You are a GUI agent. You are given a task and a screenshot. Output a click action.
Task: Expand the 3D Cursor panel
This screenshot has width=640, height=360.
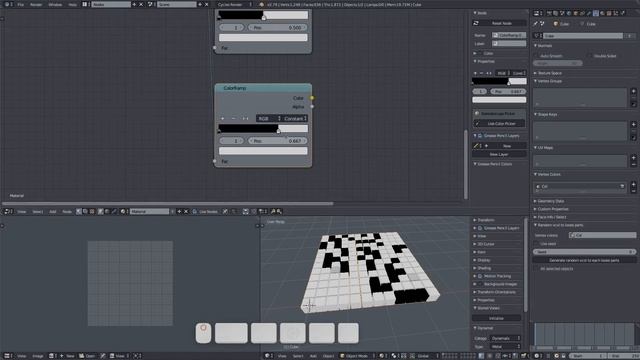pos(485,244)
